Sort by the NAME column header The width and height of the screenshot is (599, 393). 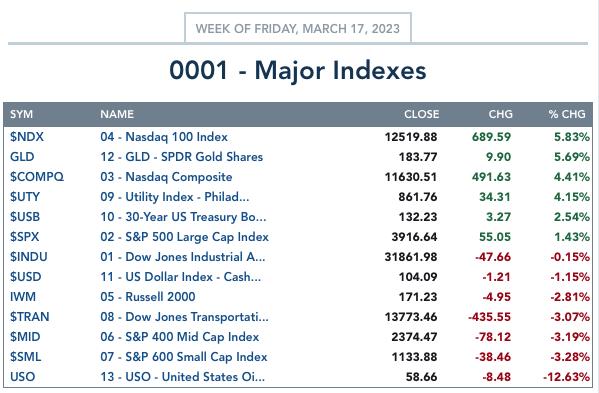pyautogui.click(x=117, y=114)
